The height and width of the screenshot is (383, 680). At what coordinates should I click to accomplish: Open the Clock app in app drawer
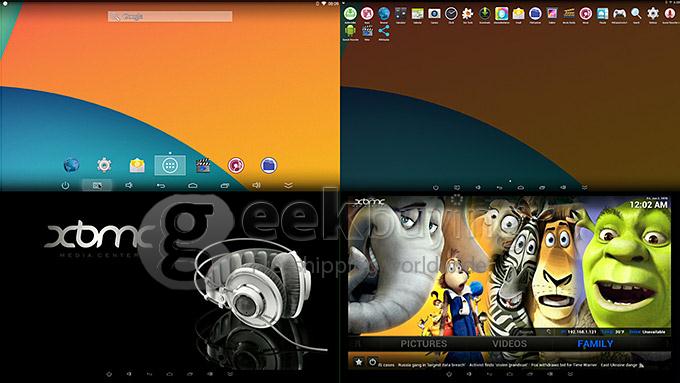tap(451, 14)
